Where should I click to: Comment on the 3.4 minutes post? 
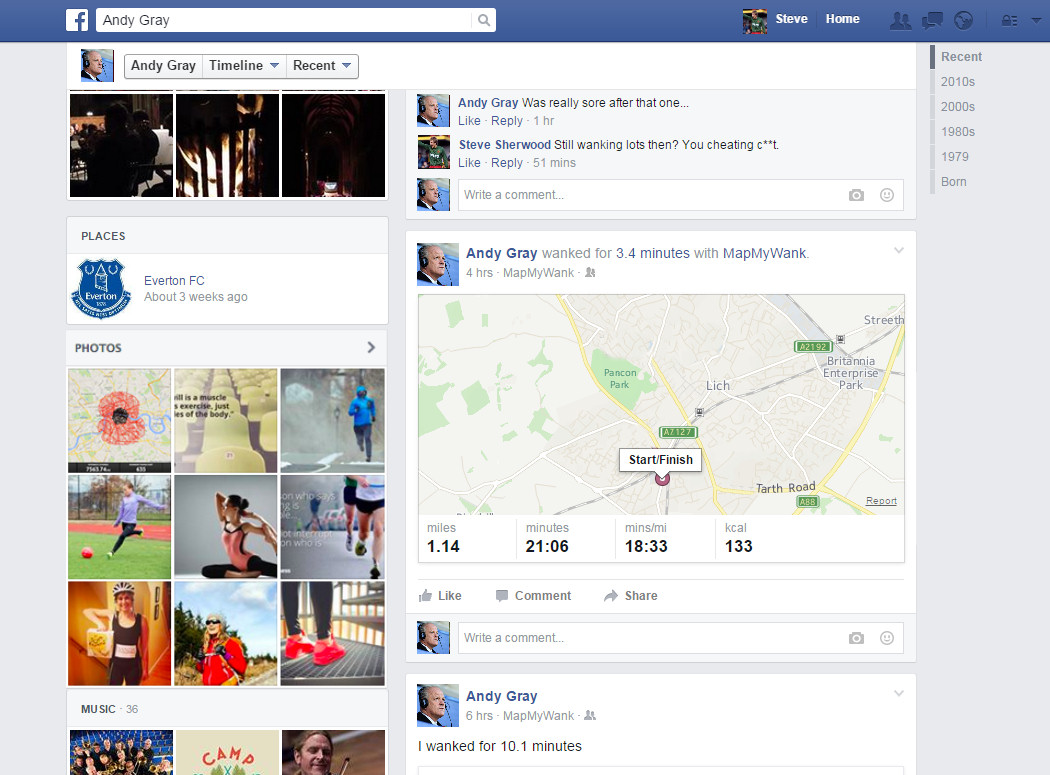(x=533, y=595)
